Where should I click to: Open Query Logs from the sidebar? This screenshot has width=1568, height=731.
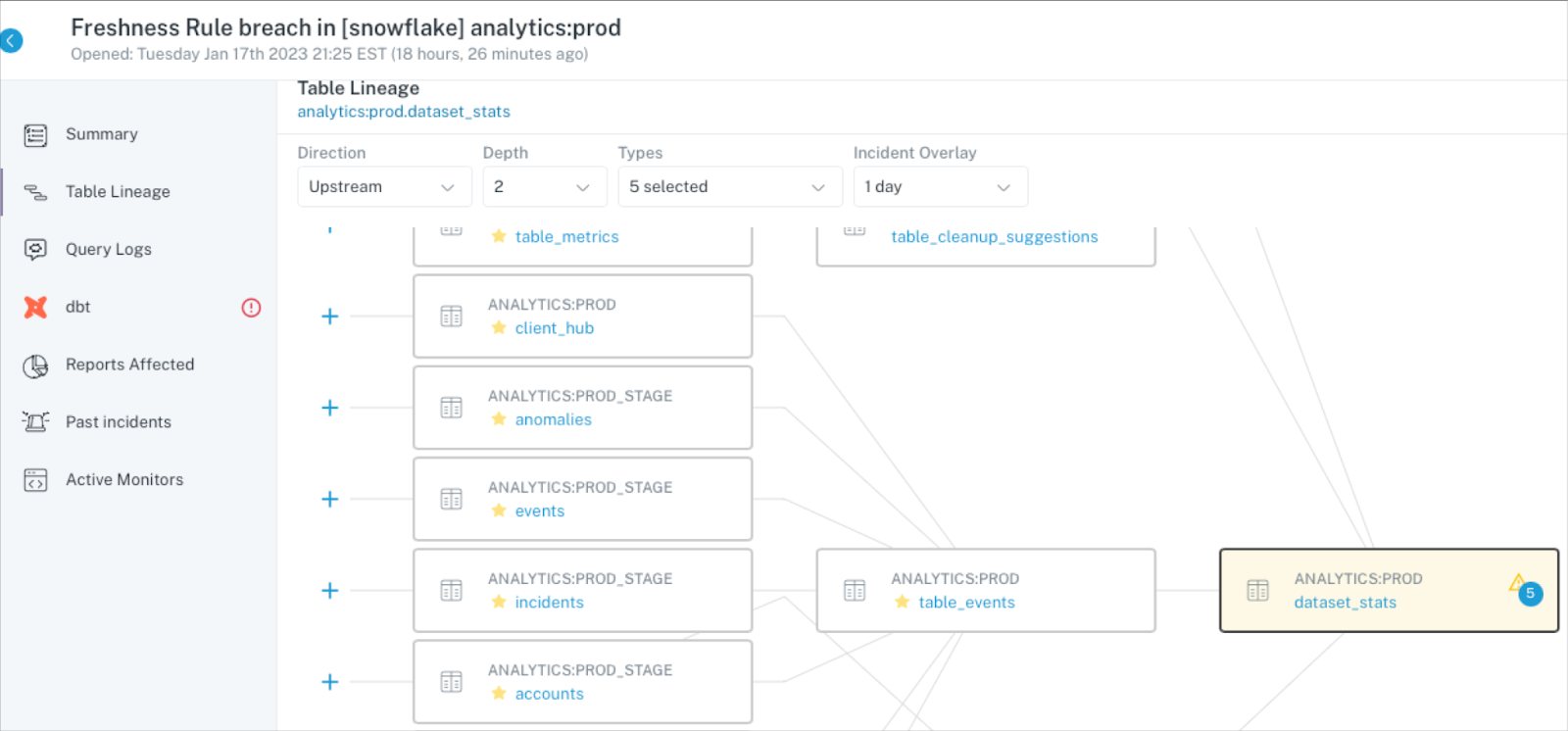point(109,249)
